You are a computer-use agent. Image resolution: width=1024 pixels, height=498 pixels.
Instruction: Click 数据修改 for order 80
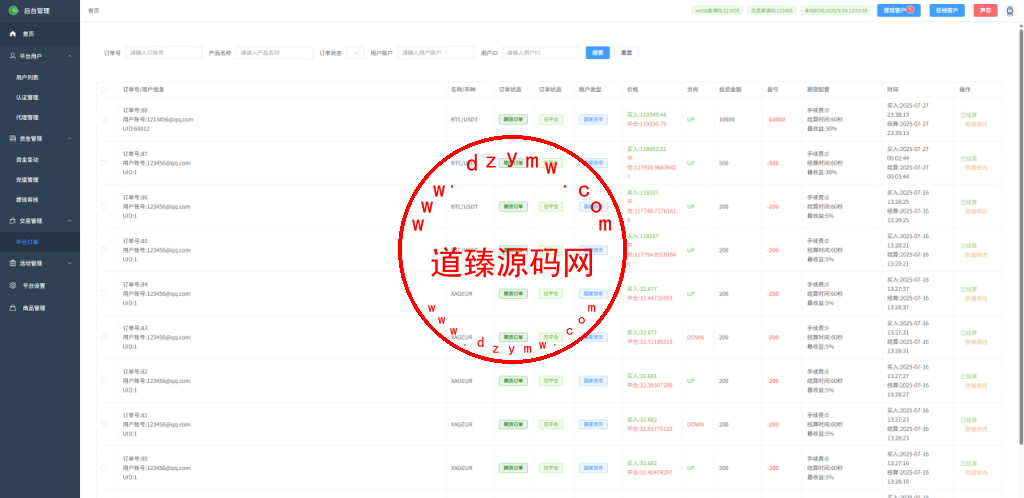pos(976,473)
